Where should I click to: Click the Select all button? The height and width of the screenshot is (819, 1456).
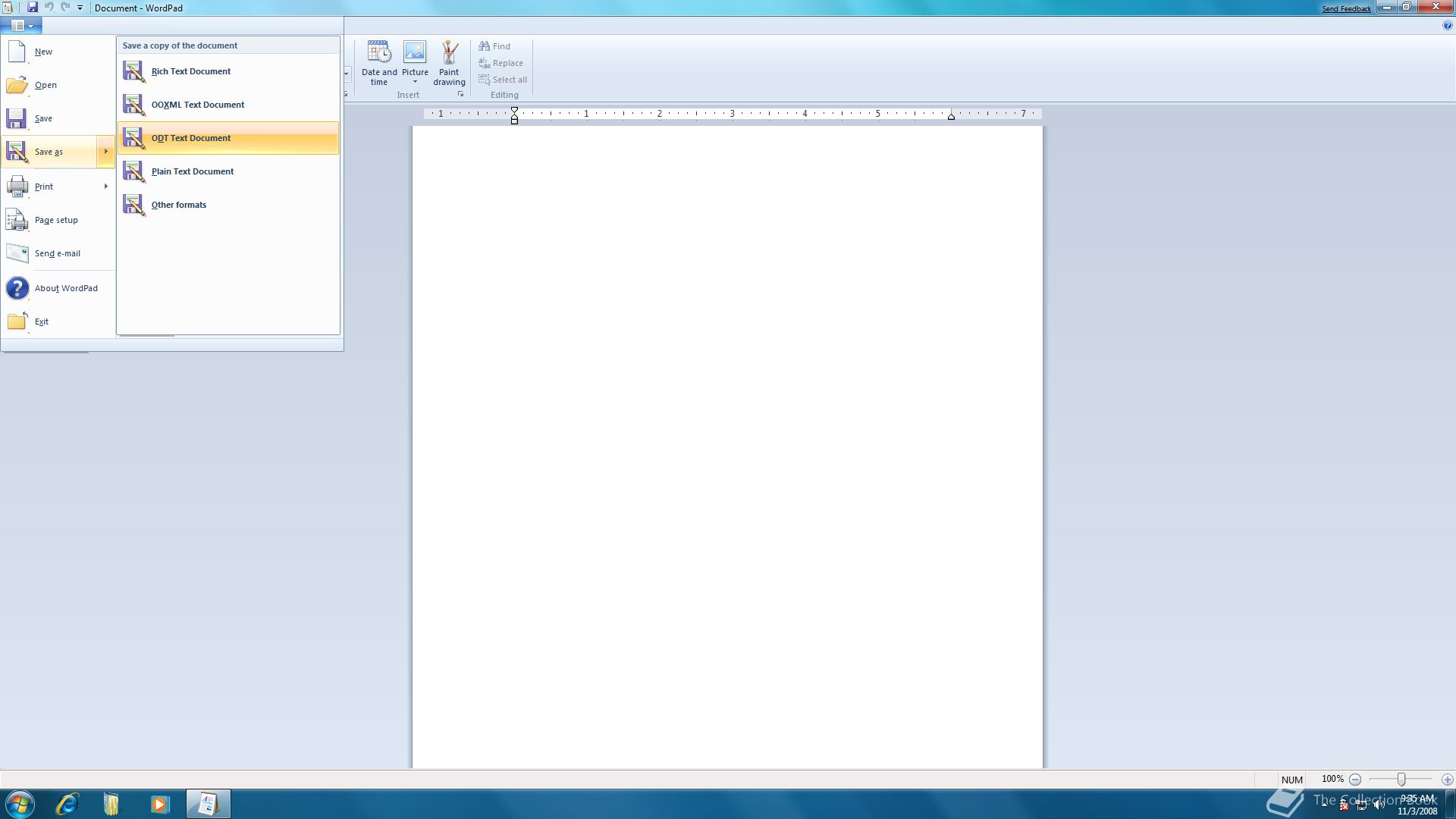coord(503,80)
